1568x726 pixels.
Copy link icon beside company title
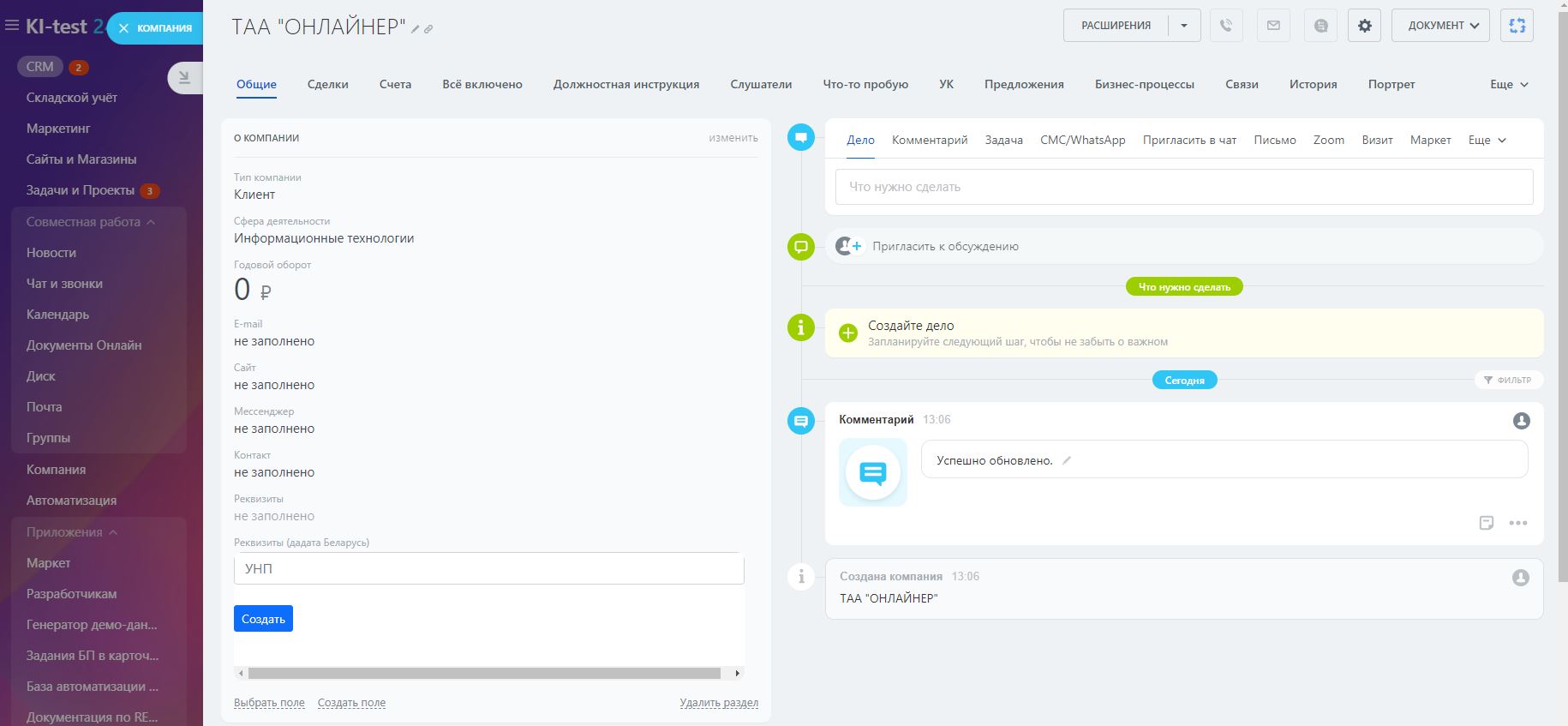click(x=428, y=29)
